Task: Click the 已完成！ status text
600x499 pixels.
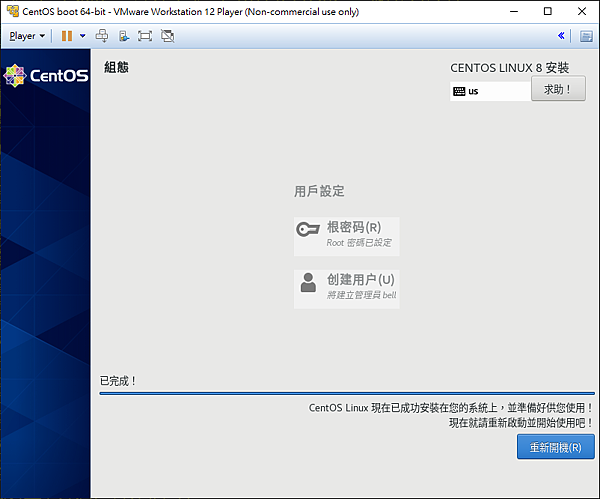Action: tap(118, 381)
